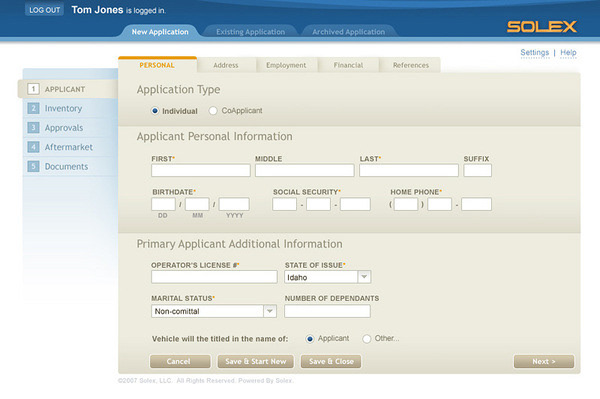Screen dimensions: 600x399
Task: Focus the Middle name field
Action: click(305, 170)
